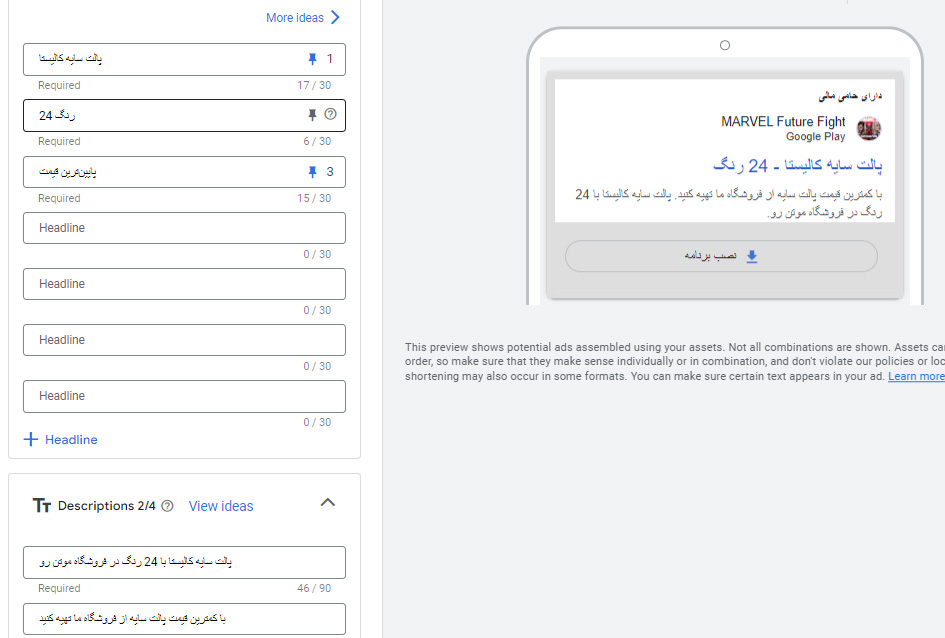This screenshot has width=945, height=638.
Task: Click the blue ad headline link in the preview
Action: pos(797,165)
